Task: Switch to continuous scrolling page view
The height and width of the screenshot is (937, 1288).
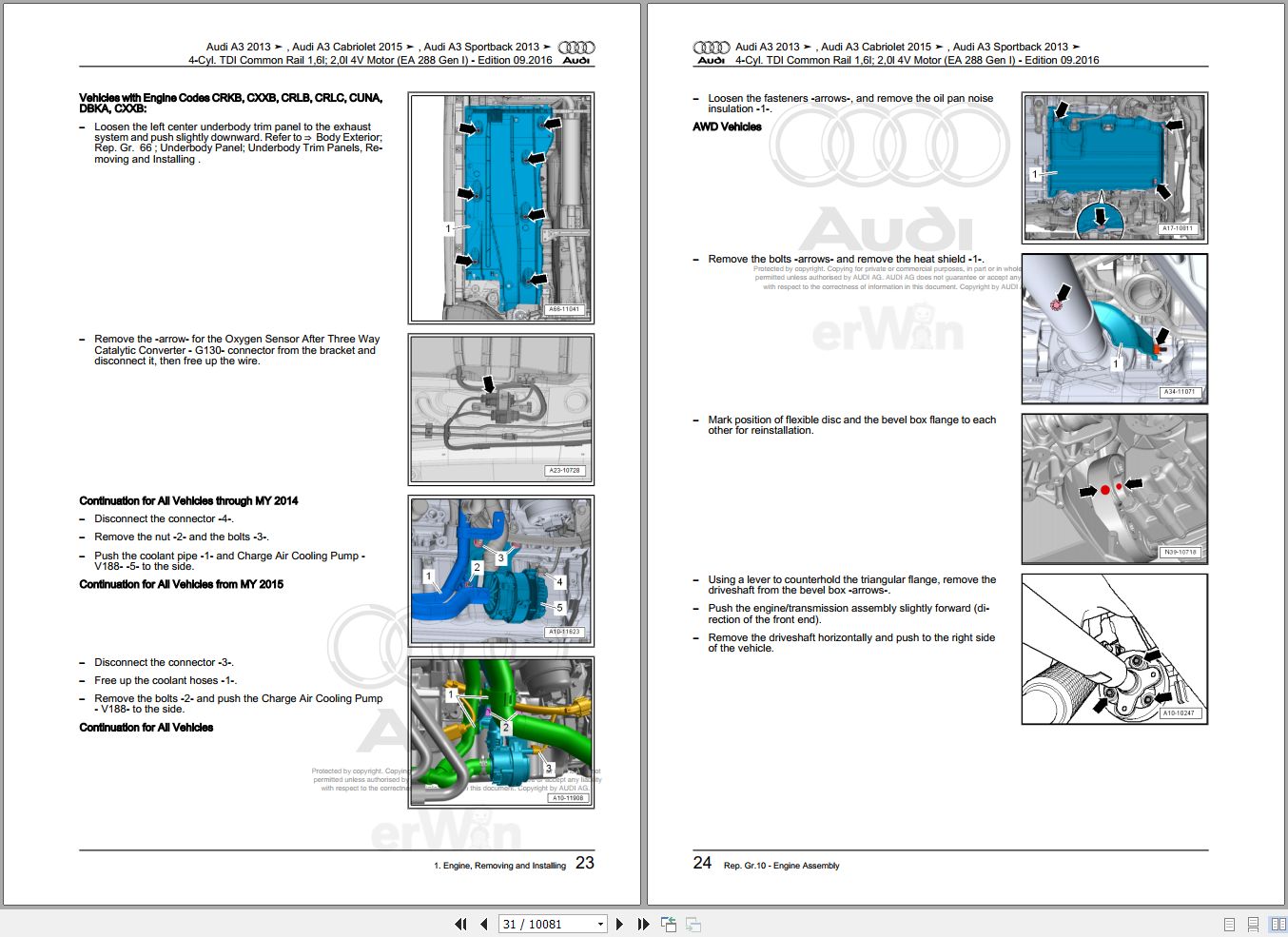Action: (1254, 924)
